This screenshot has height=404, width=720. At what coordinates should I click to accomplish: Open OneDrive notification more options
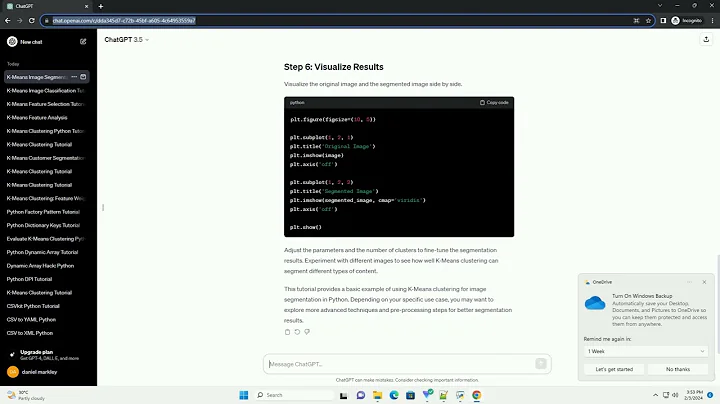tap(689, 282)
